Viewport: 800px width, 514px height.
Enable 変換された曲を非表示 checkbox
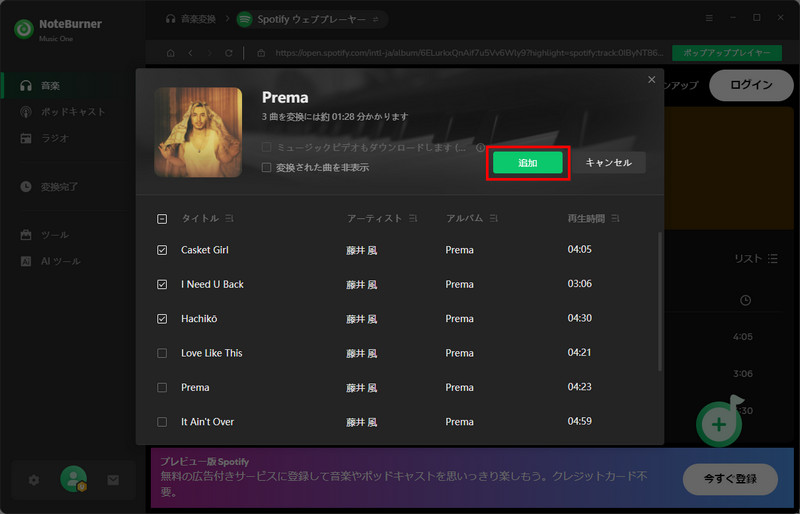point(266,168)
